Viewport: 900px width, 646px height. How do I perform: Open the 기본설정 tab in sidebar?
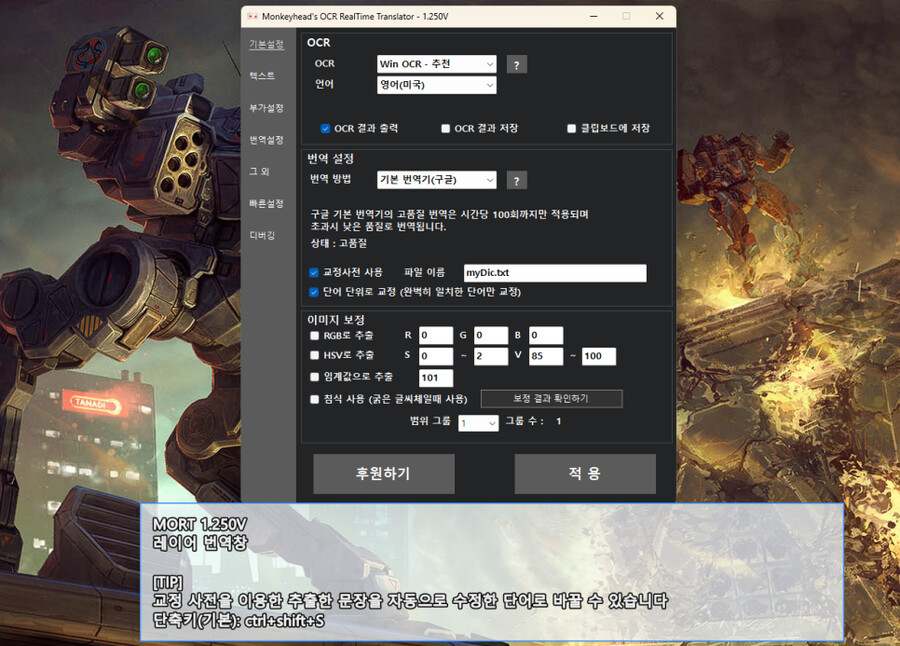coord(266,44)
